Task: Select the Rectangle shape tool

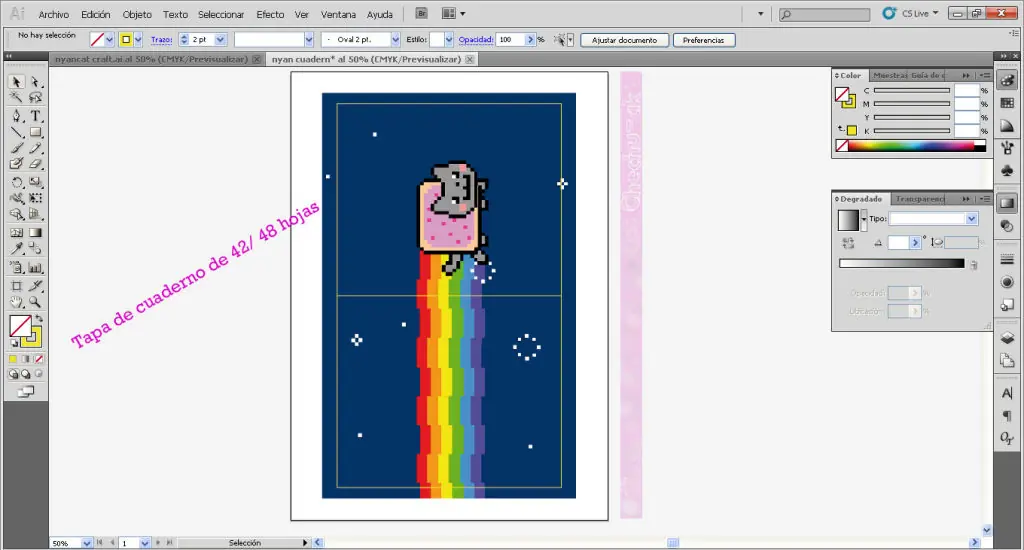Action: (35, 133)
